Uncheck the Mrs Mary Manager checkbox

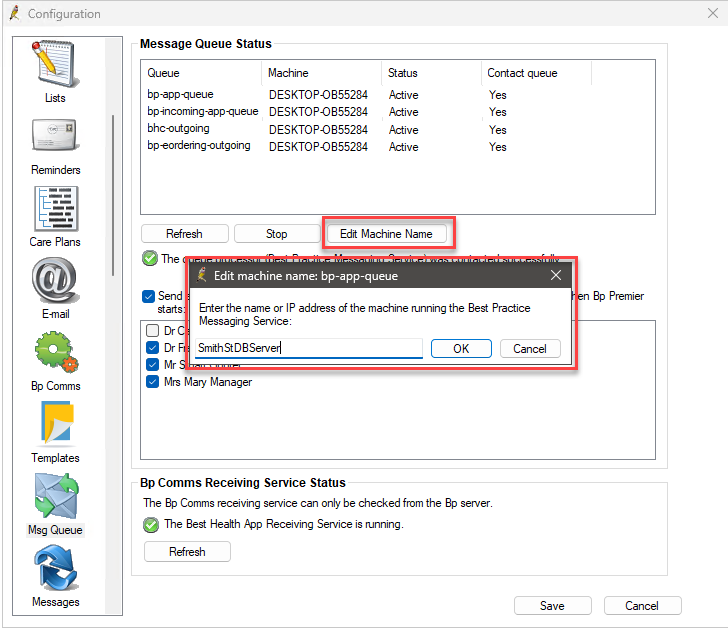pos(152,382)
